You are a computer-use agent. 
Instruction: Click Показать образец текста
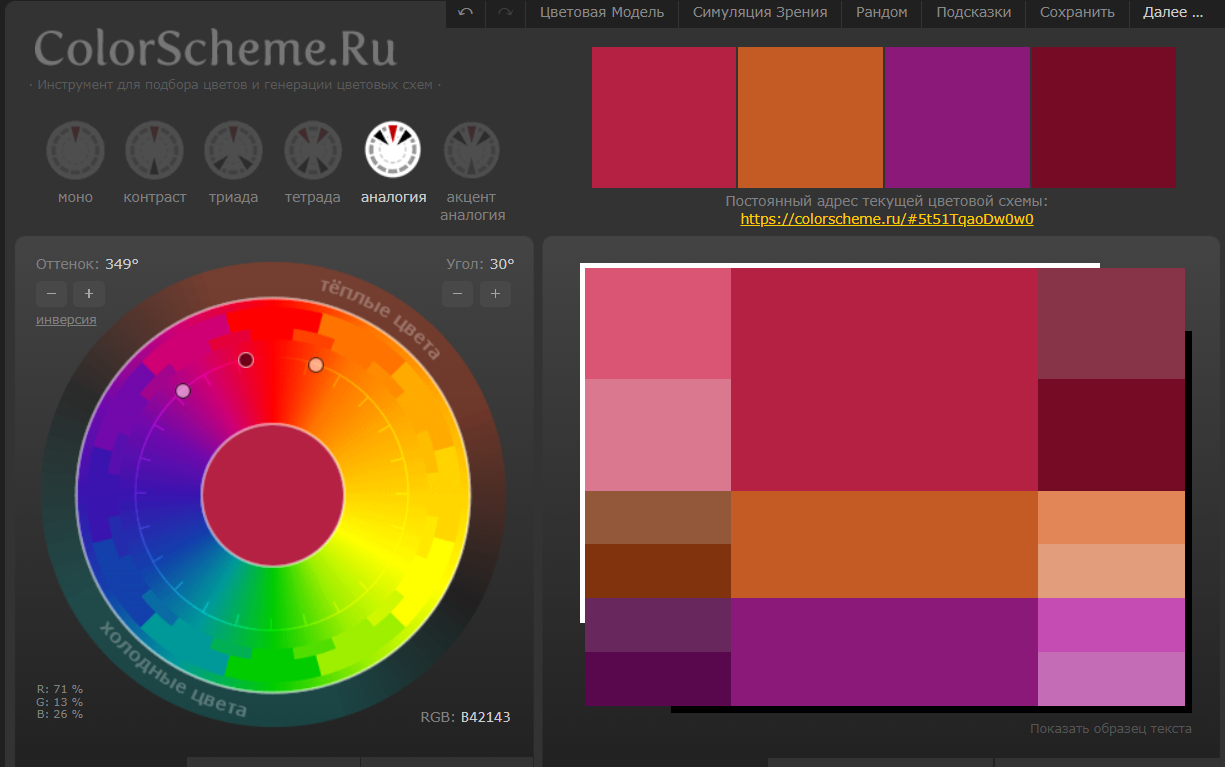coord(1110,729)
